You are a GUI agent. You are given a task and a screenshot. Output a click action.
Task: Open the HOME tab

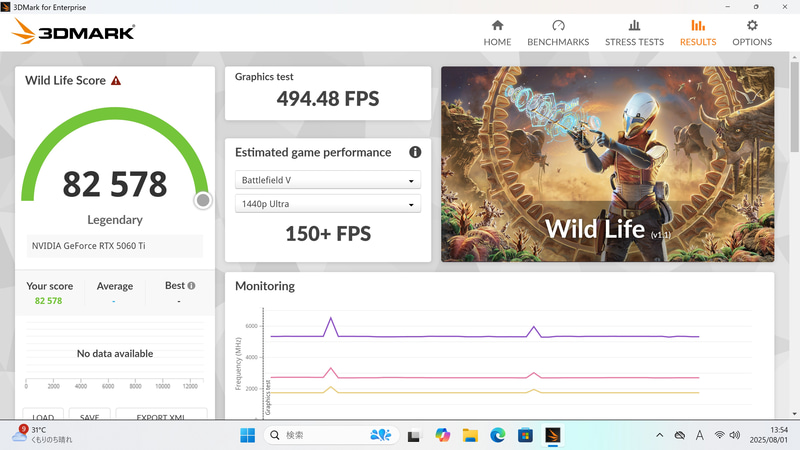coord(497,33)
